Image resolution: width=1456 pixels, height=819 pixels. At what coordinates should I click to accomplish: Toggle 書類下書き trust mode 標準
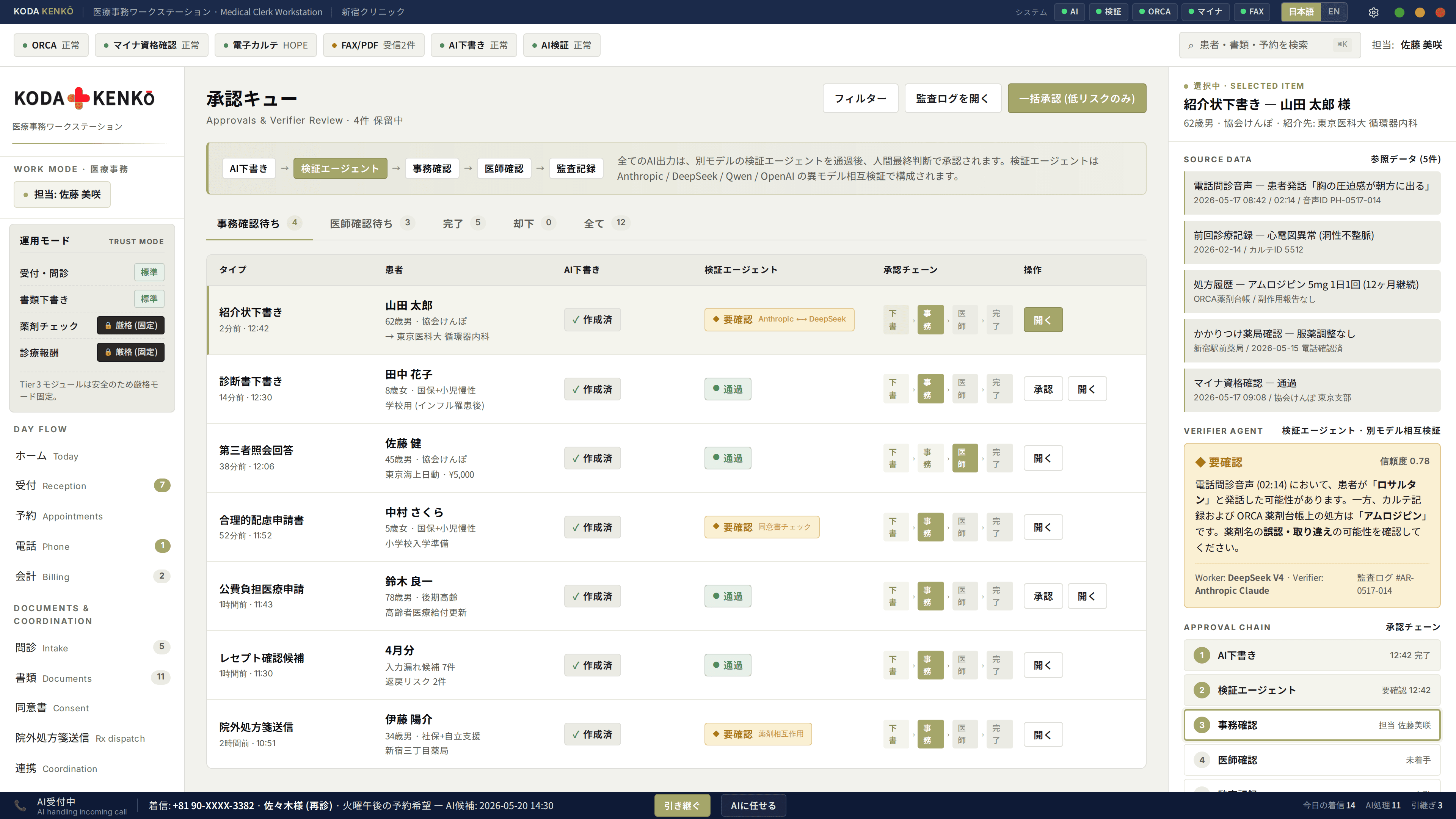pyautogui.click(x=149, y=299)
